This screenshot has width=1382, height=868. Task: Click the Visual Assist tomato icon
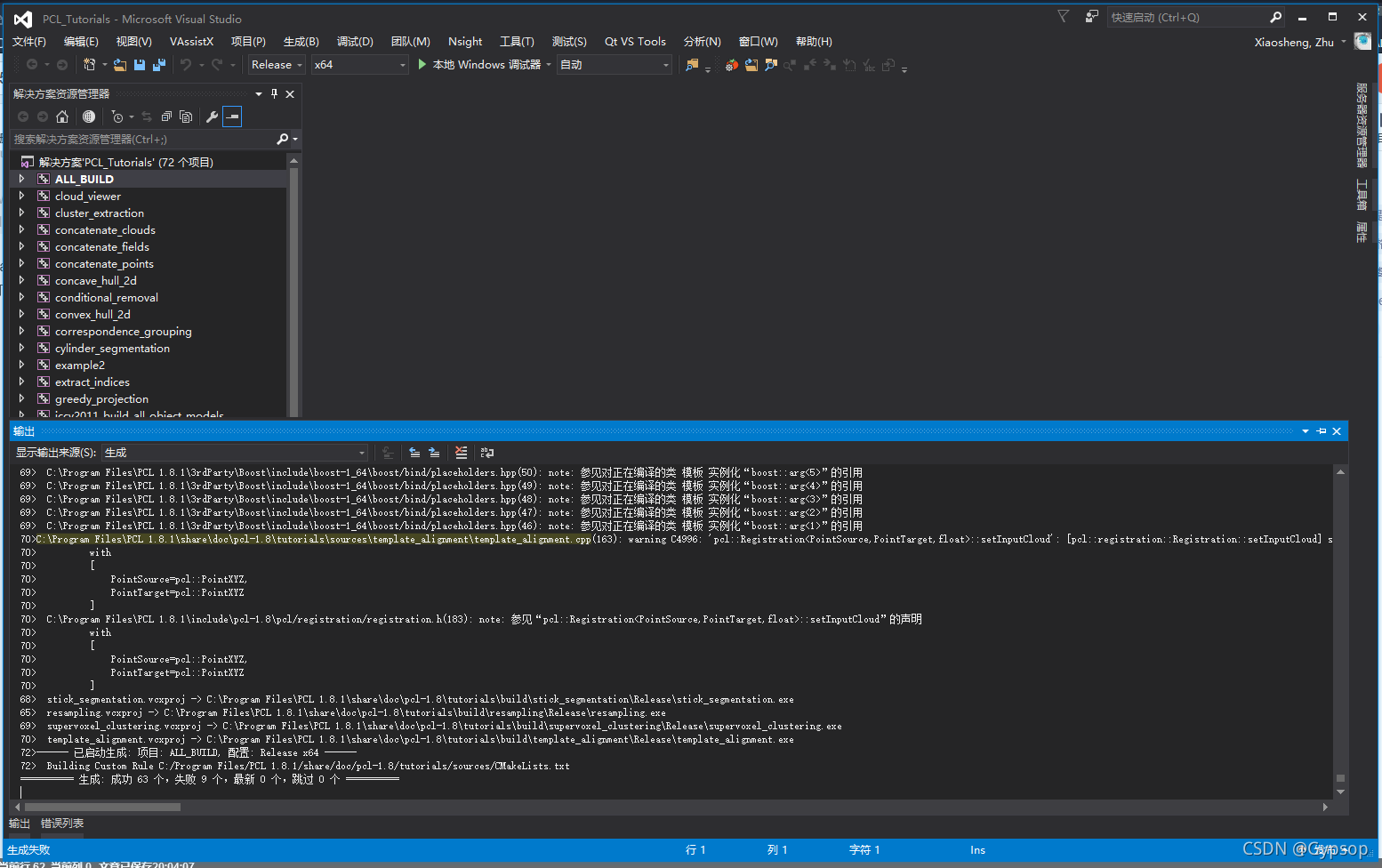732,65
